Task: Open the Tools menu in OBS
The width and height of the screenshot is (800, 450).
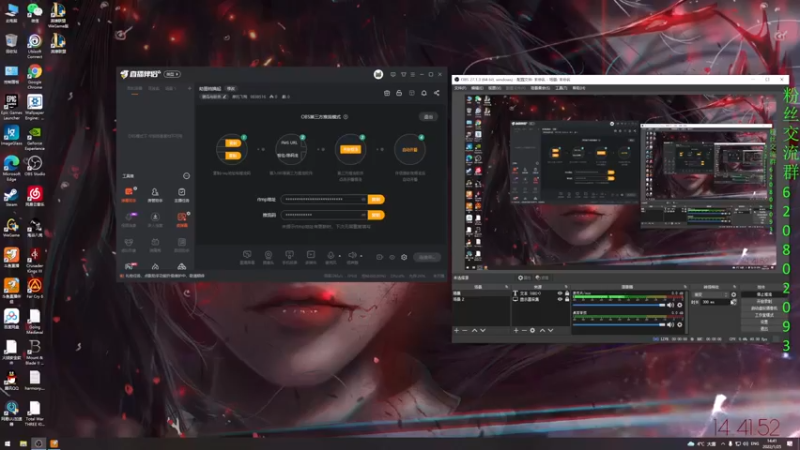Action: pos(561,88)
